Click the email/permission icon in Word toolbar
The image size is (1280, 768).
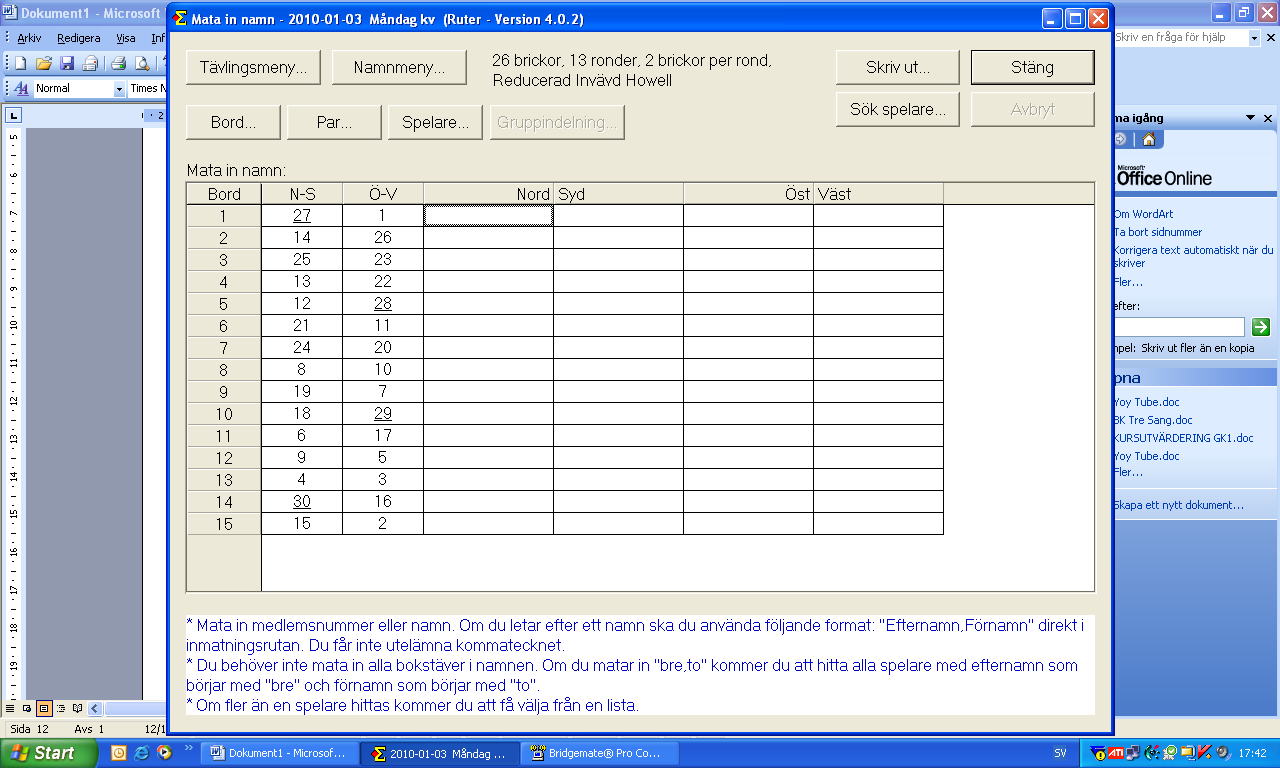[91, 63]
